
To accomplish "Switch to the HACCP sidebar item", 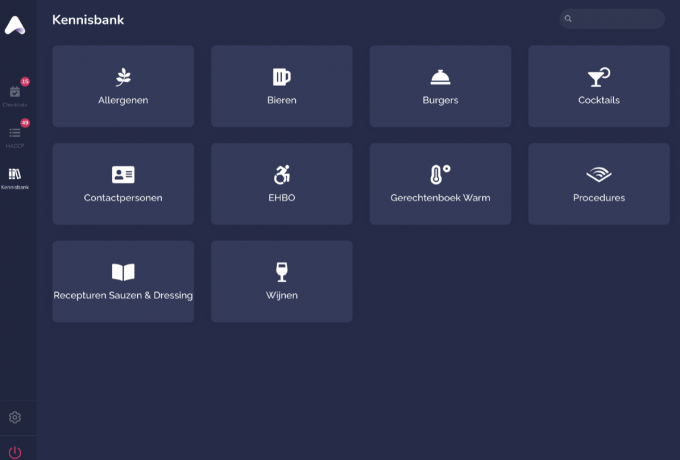I will [15, 135].
